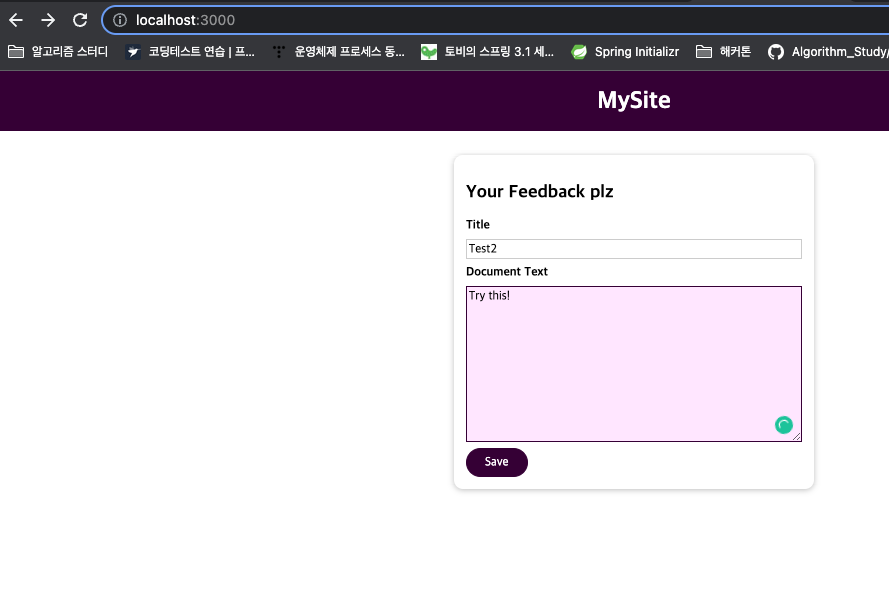889x608 pixels.
Task: Click the Spring Initializr leaf favicon
Action: coord(579,52)
